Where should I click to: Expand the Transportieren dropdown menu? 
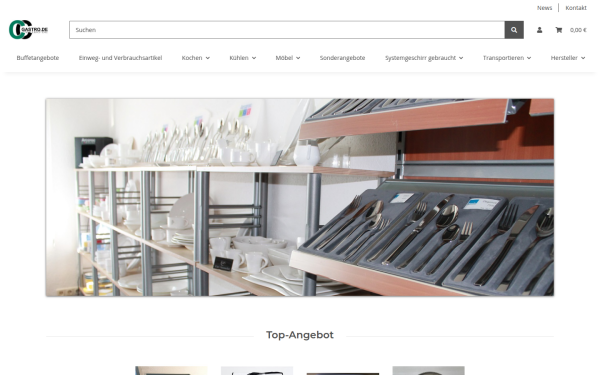coord(507,58)
